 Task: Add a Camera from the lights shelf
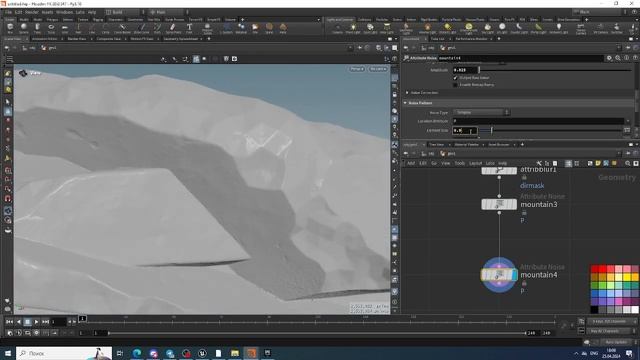337,28
